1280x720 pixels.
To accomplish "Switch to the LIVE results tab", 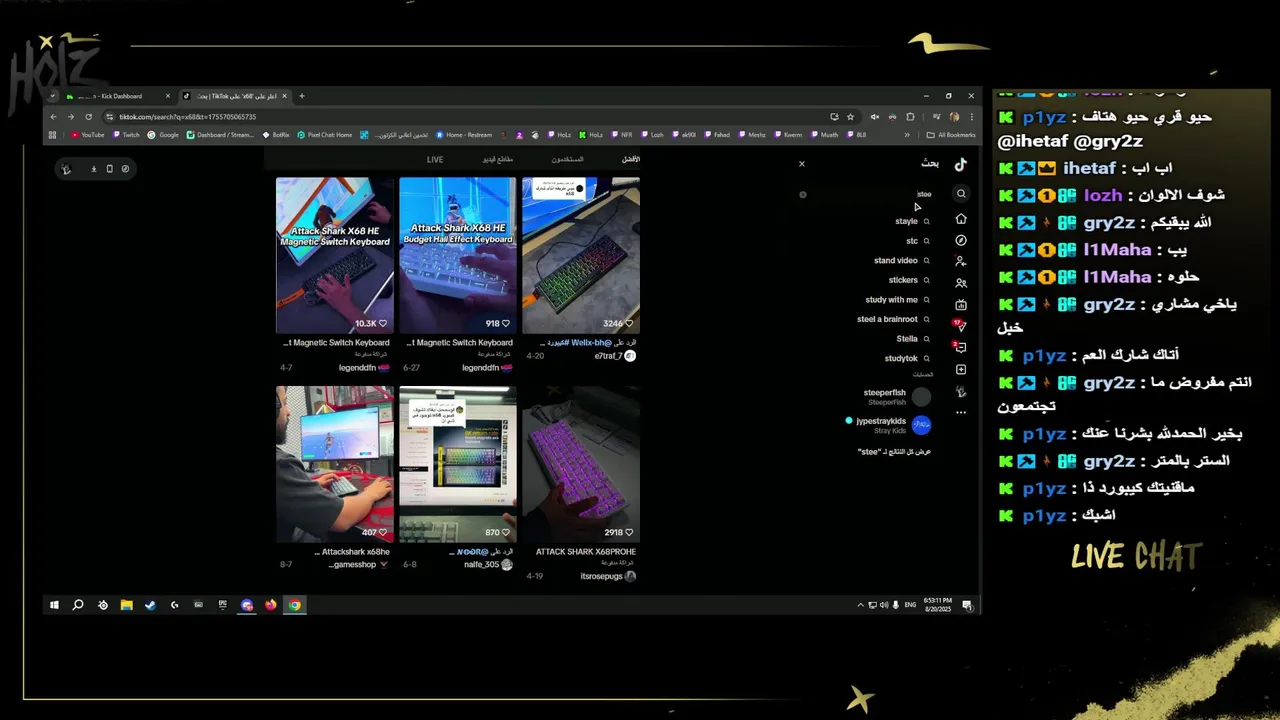I will [x=435, y=159].
